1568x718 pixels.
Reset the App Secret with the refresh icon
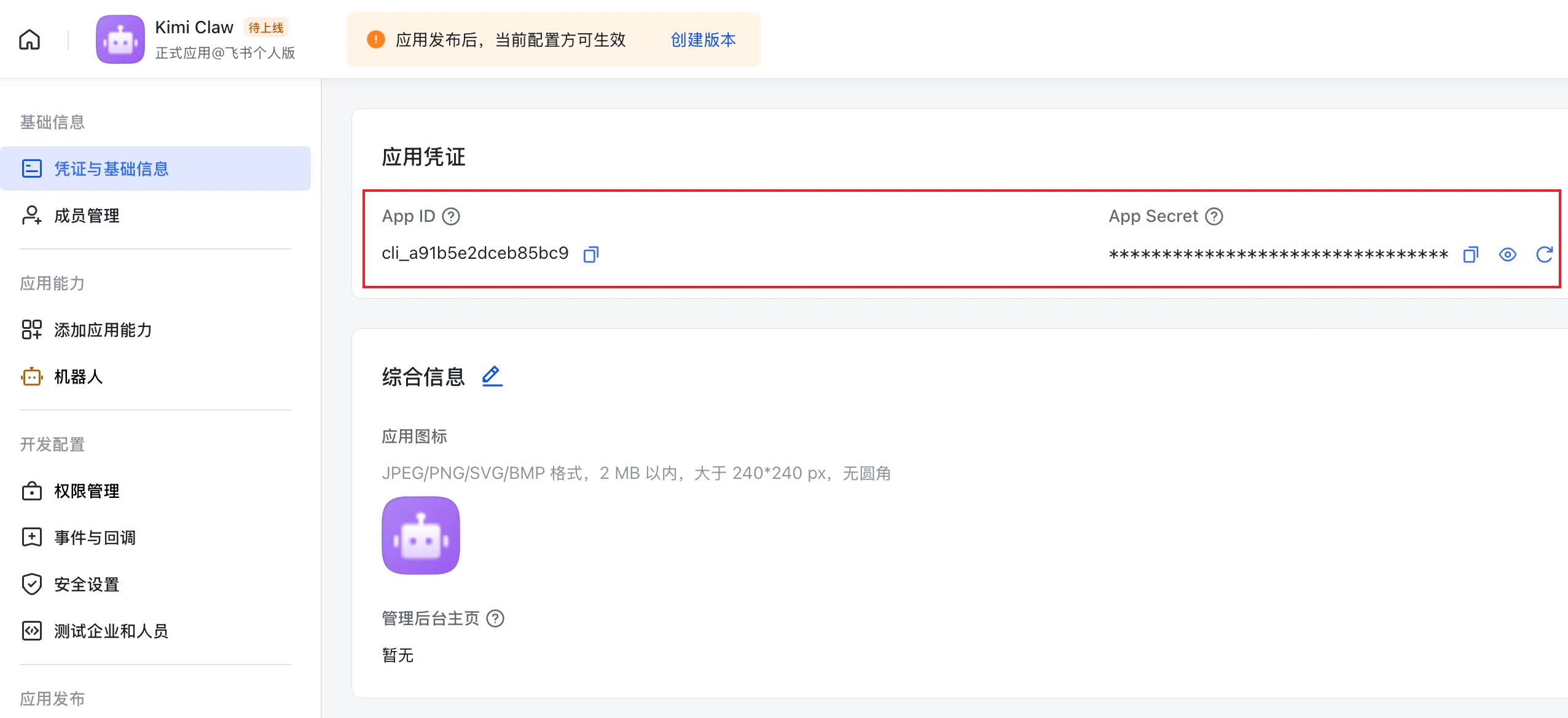1544,254
